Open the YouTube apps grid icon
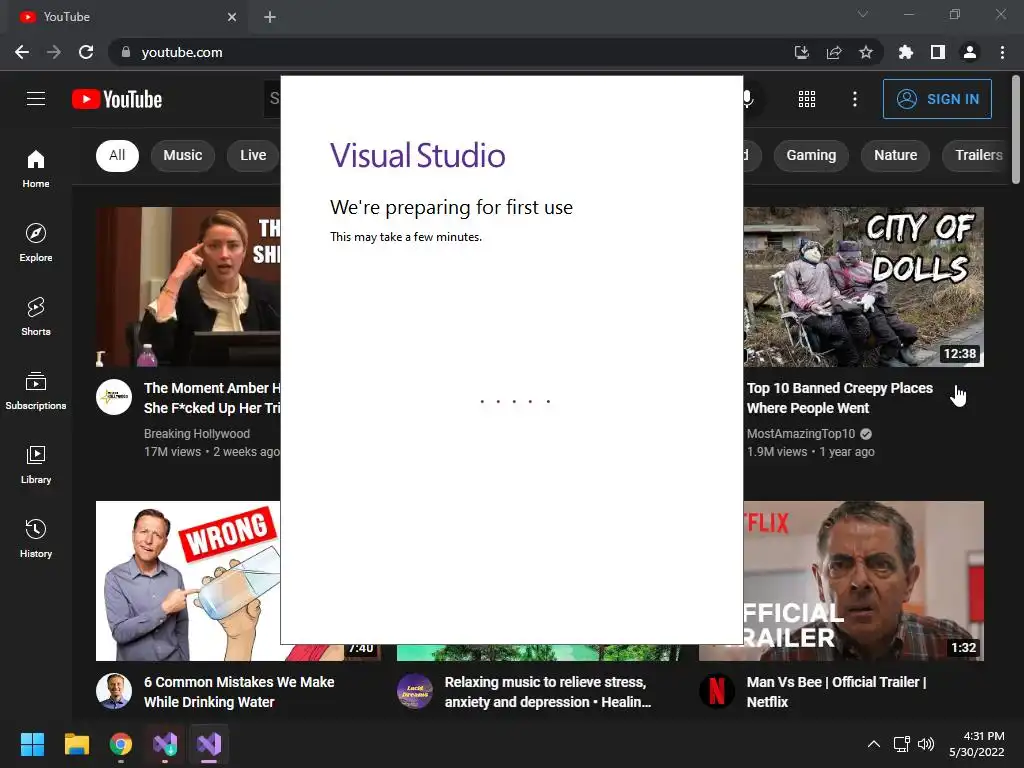Image resolution: width=1024 pixels, height=768 pixels. (x=807, y=99)
